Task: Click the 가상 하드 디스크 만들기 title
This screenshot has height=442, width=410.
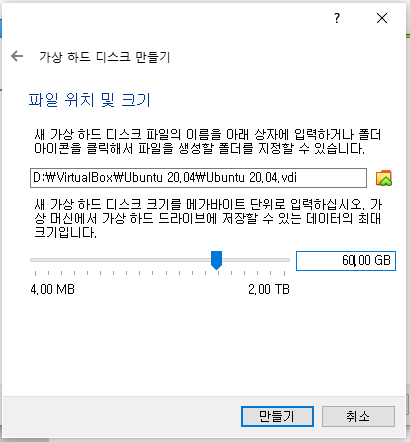Action: pyautogui.click(x=105, y=57)
